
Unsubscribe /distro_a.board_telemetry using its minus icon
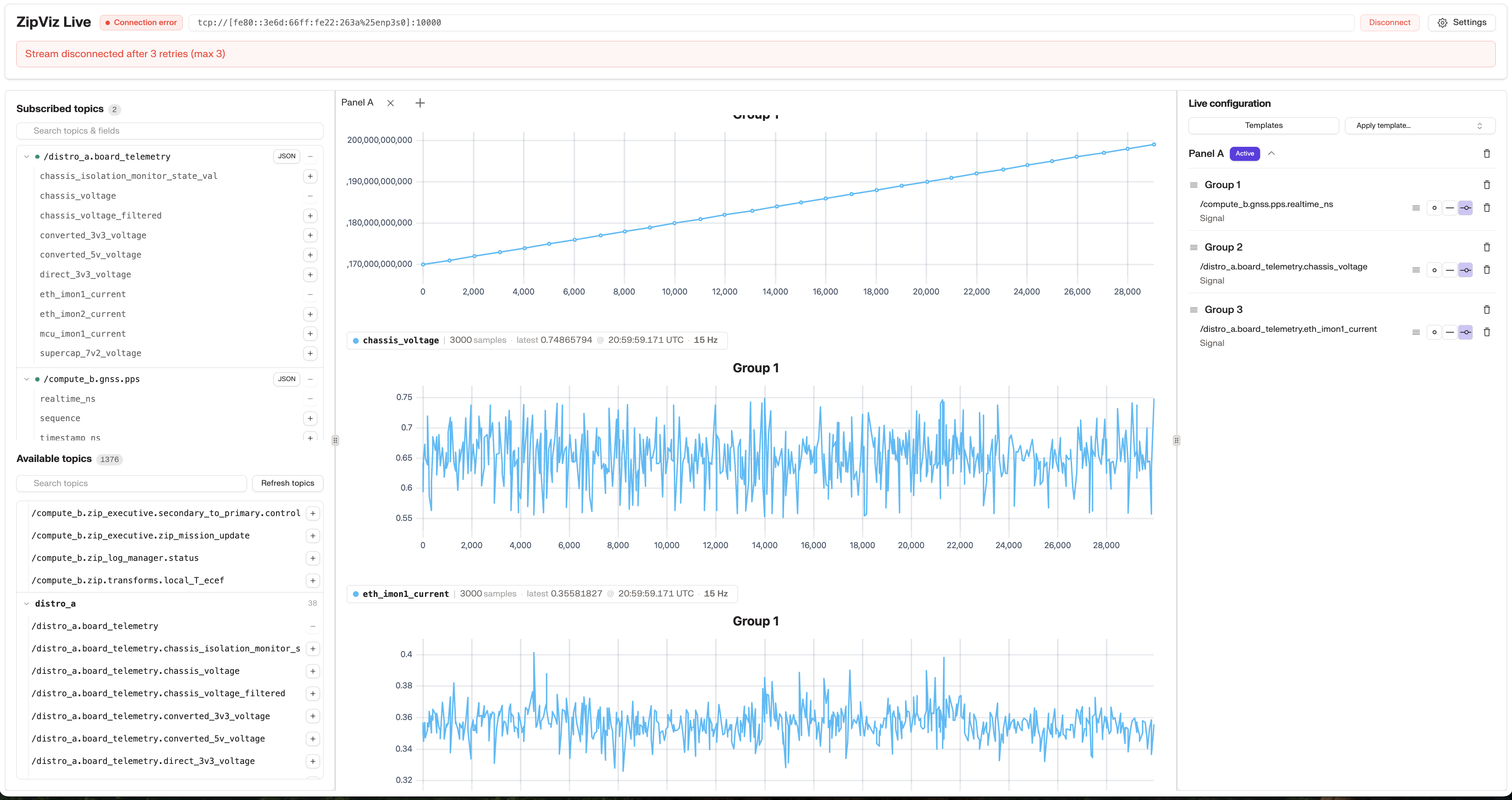tap(310, 157)
